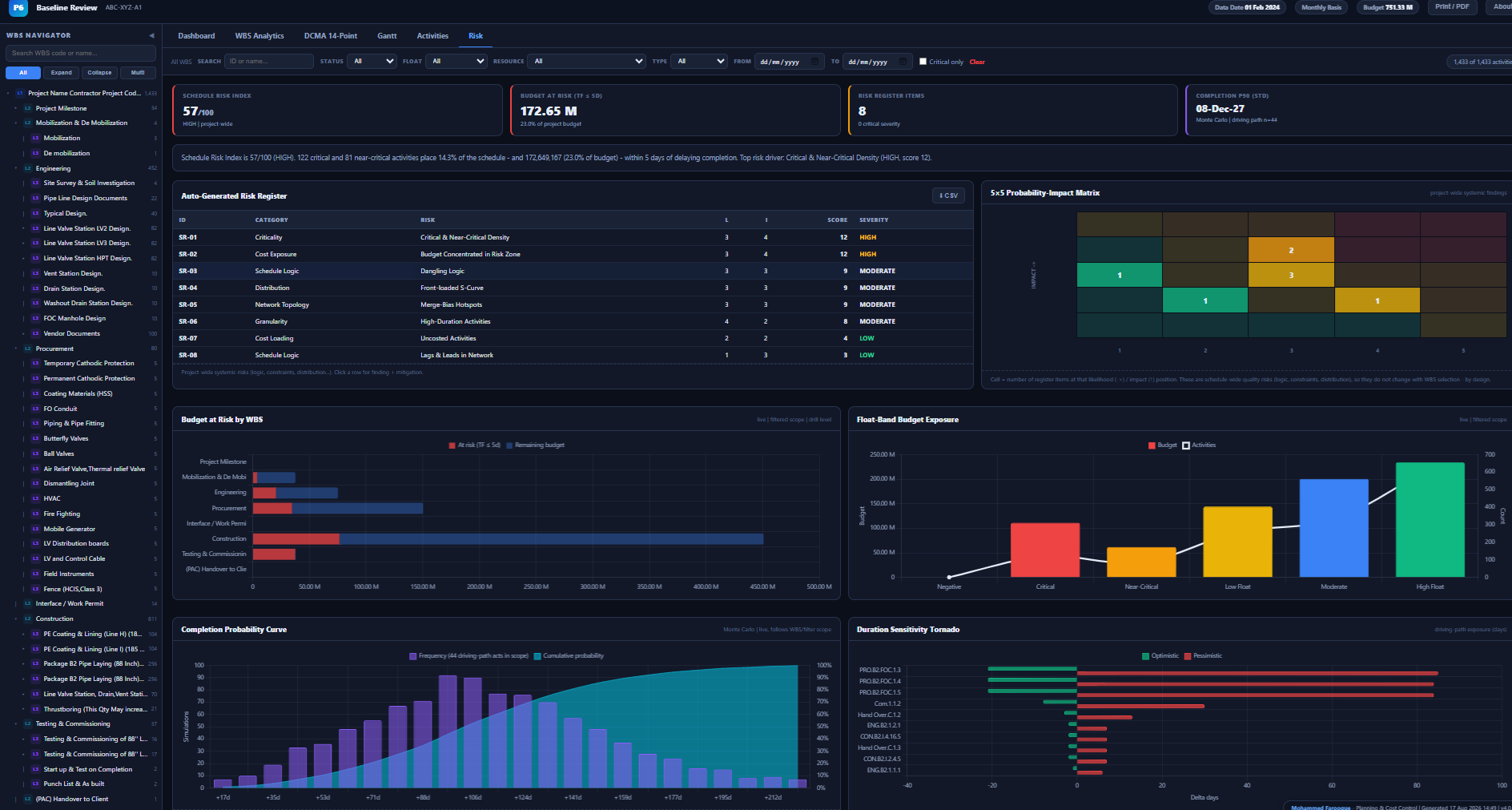Open the FLOAT filter dropdown
The height and width of the screenshot is (810, 1512).
tap(457, 61)
